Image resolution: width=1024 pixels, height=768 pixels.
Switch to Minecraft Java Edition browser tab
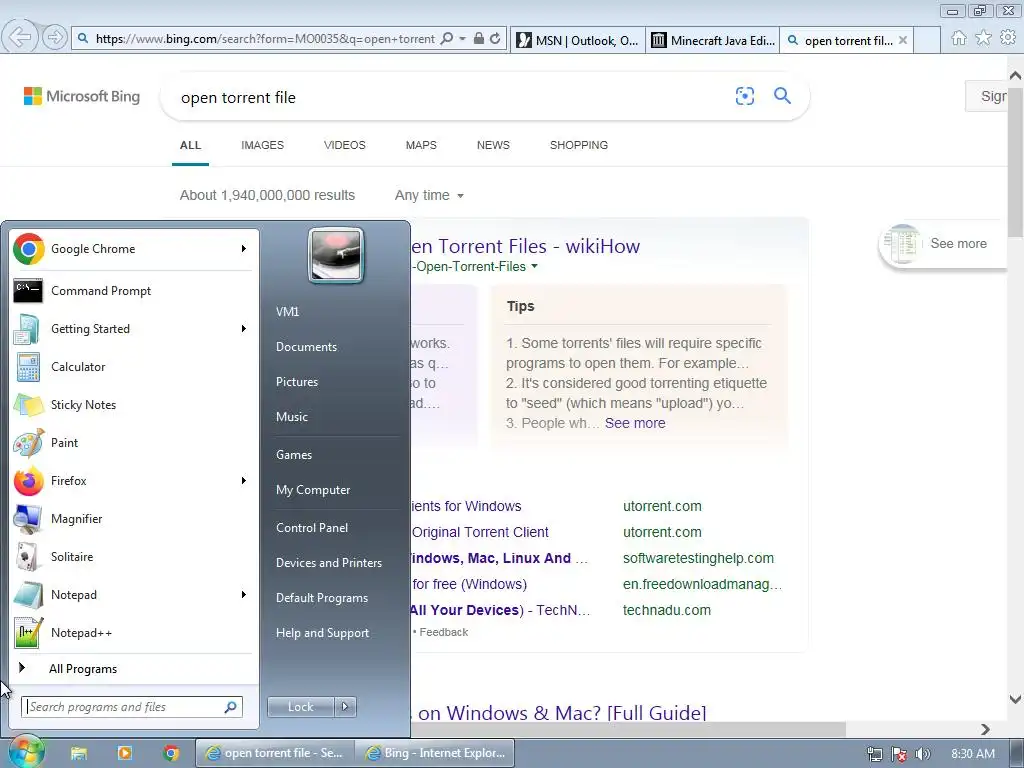(x=712, y=40)
